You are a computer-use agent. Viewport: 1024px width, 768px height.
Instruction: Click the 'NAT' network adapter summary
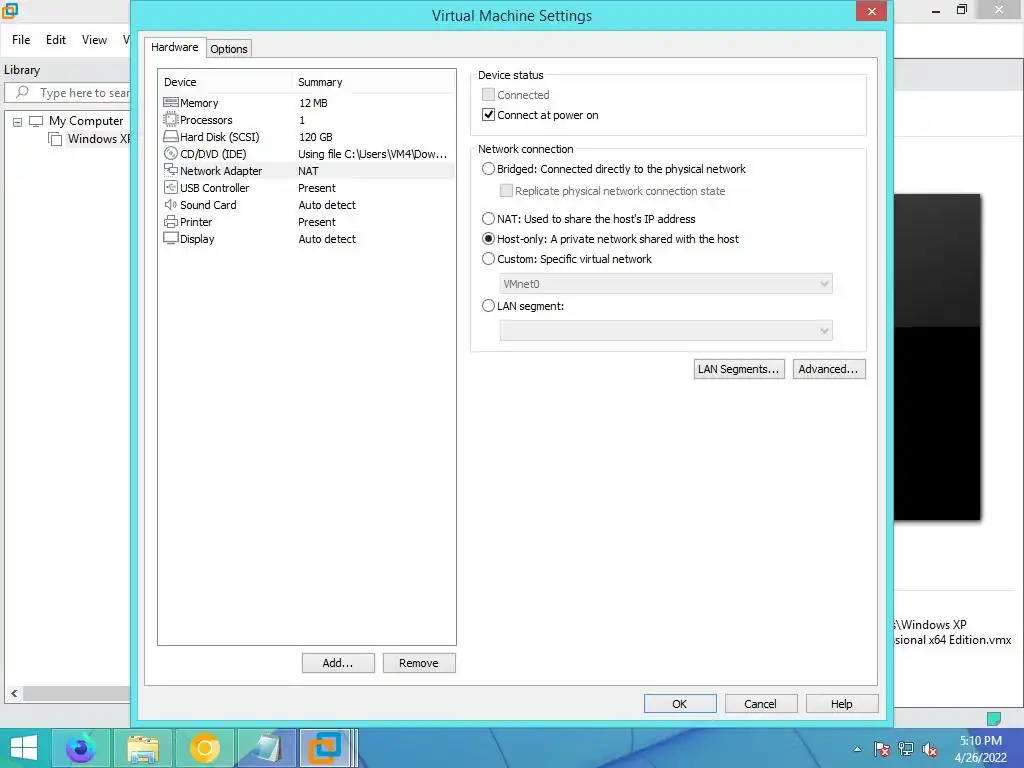click(x=308, y=170)
